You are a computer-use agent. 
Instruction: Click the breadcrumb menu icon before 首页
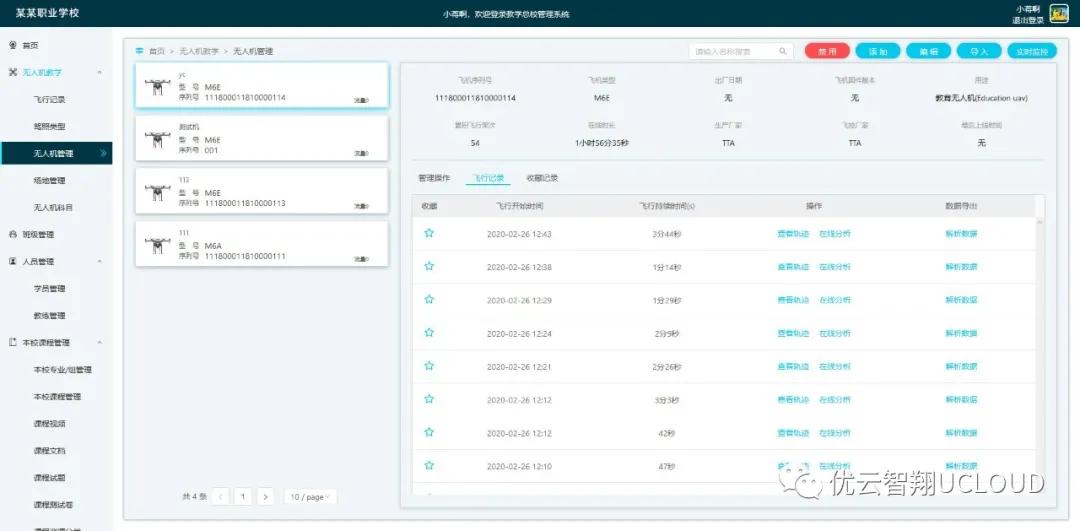[x=139, y=51]
